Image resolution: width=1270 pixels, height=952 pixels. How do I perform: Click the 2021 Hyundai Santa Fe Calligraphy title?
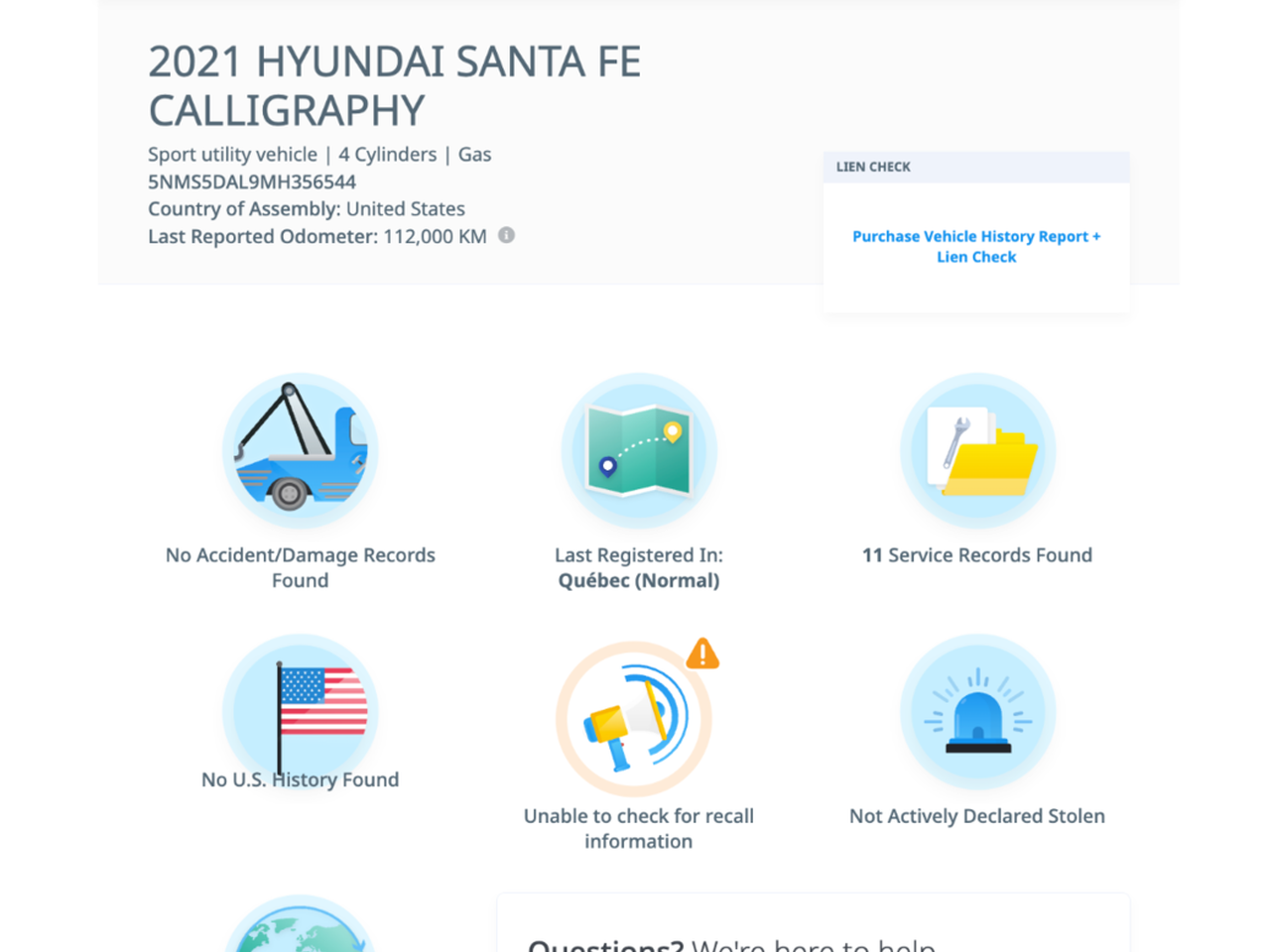coord(394,86)
